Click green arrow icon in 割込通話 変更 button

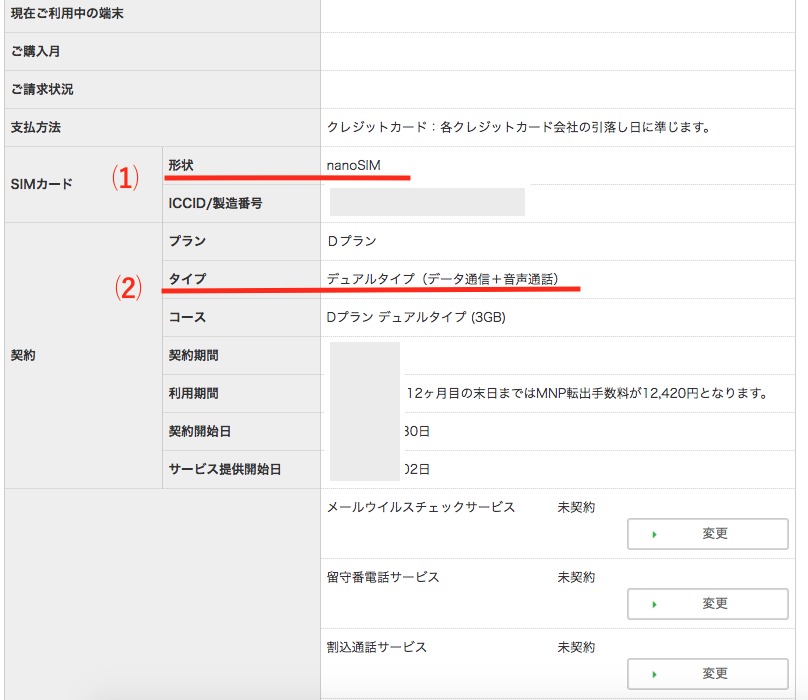tap(654, 674)
